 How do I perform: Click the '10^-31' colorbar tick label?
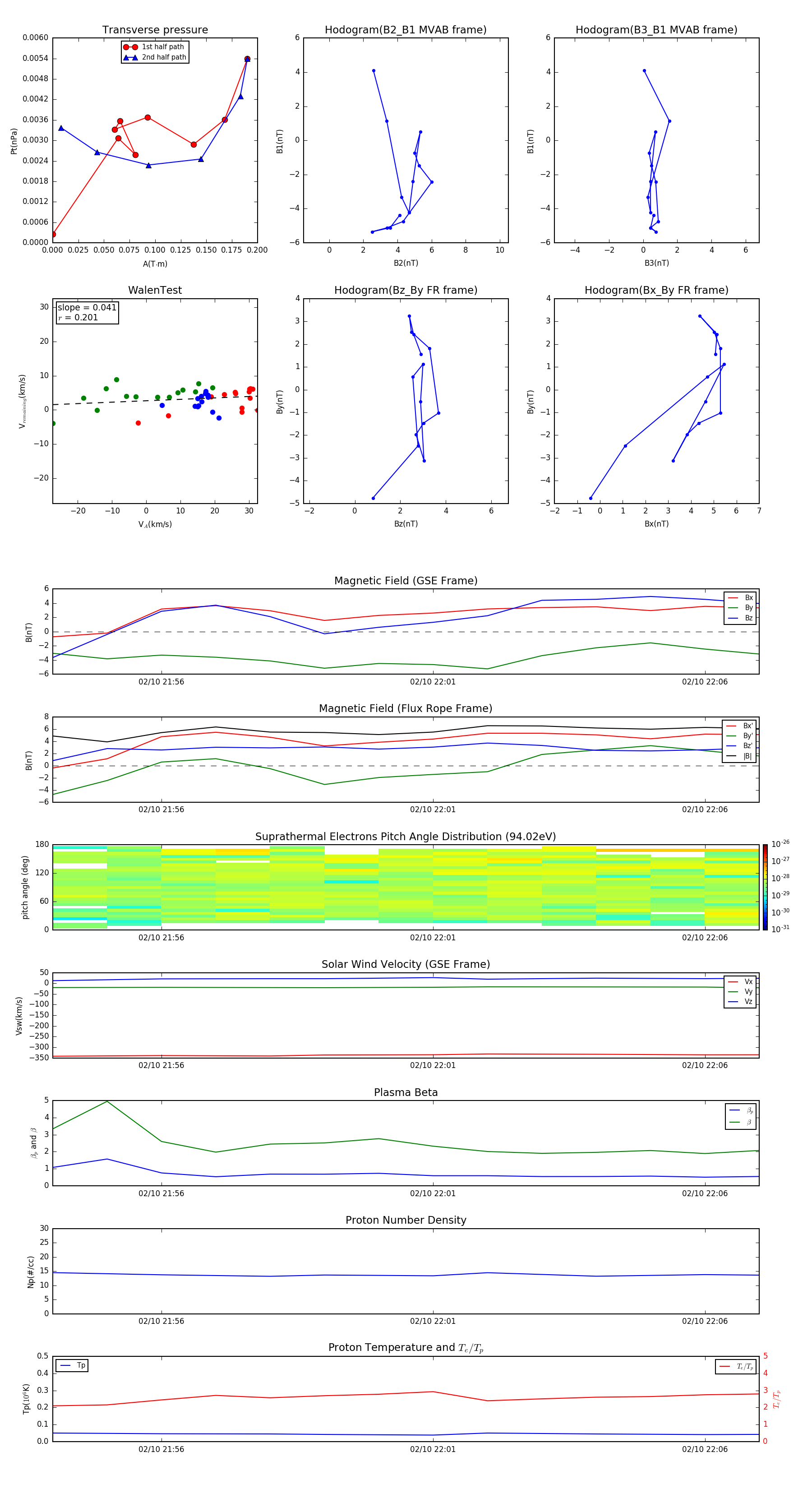(x=780, y=929)
